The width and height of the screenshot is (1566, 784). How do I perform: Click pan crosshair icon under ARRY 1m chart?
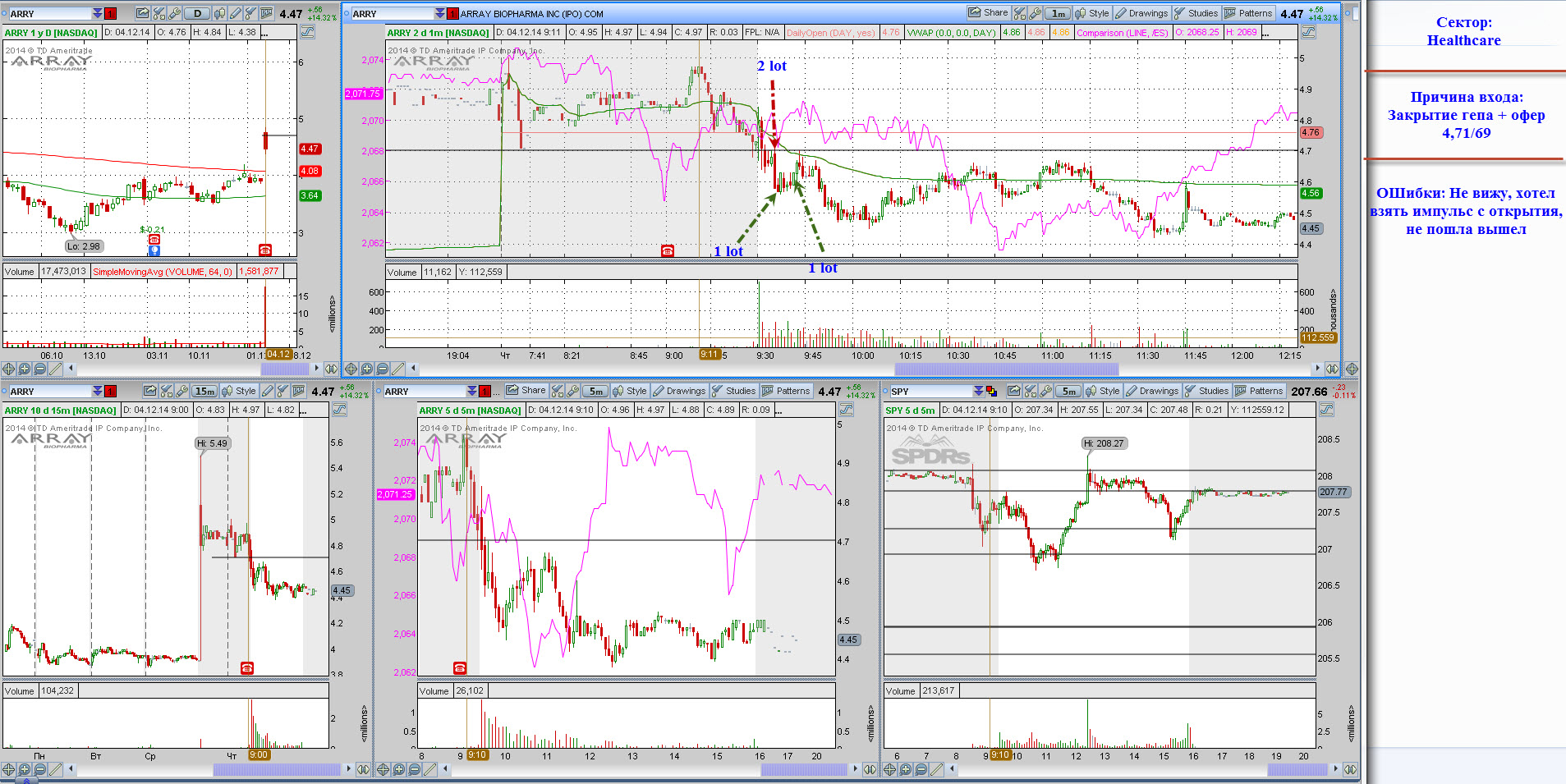351,369
